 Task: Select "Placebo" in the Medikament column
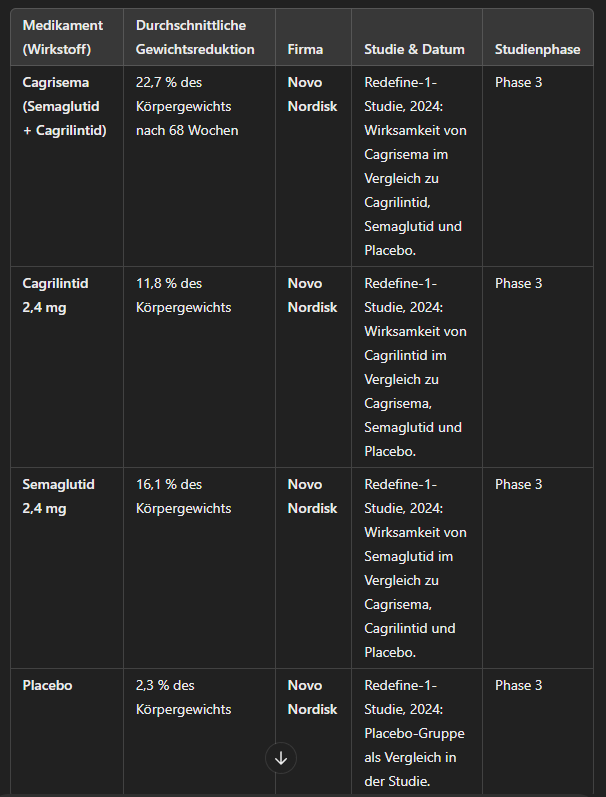48,685
